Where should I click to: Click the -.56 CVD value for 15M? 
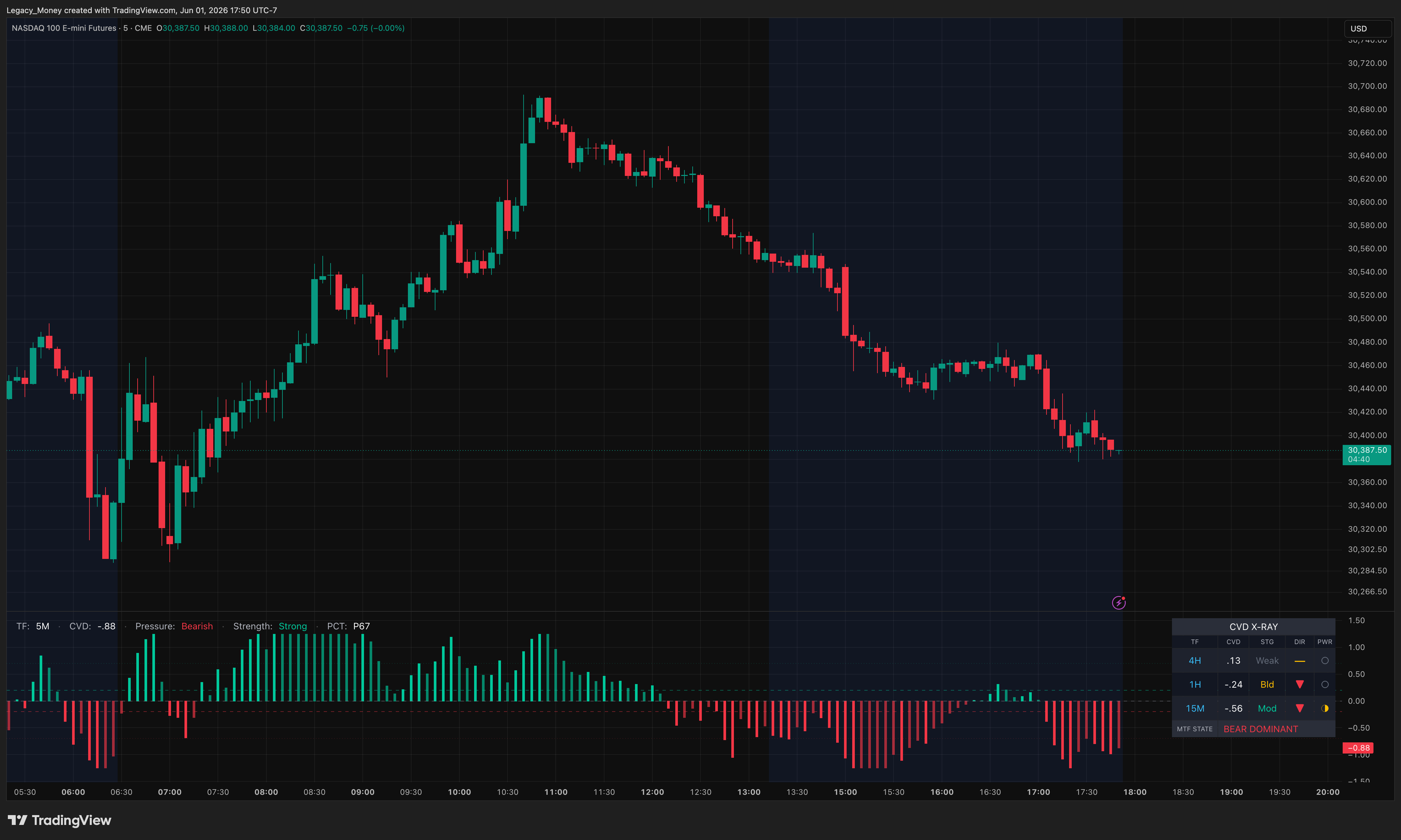click(1234, 708)
